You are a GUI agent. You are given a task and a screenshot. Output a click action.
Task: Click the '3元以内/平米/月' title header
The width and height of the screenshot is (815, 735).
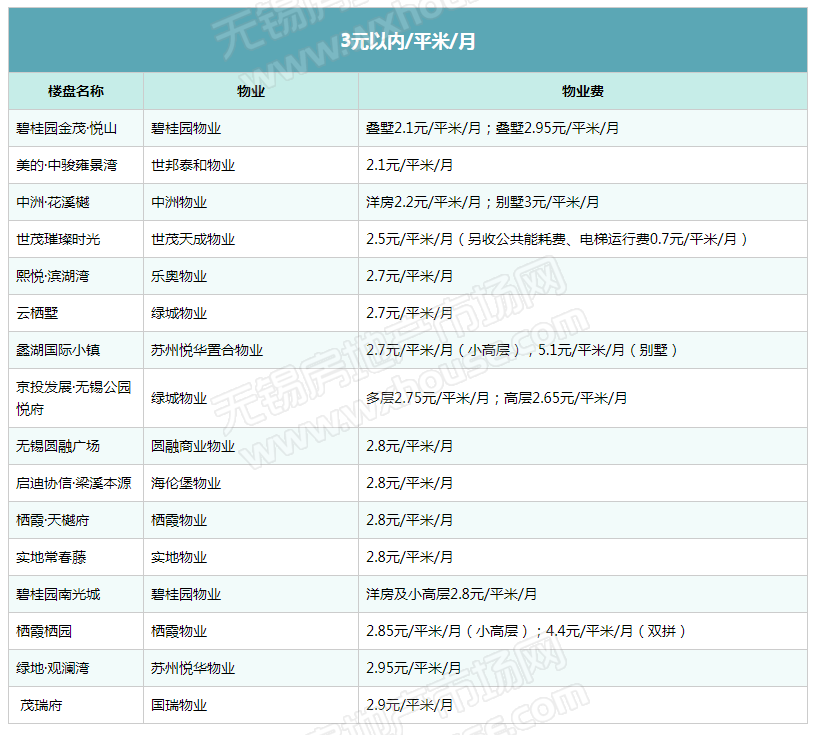[x=408, y=41]
